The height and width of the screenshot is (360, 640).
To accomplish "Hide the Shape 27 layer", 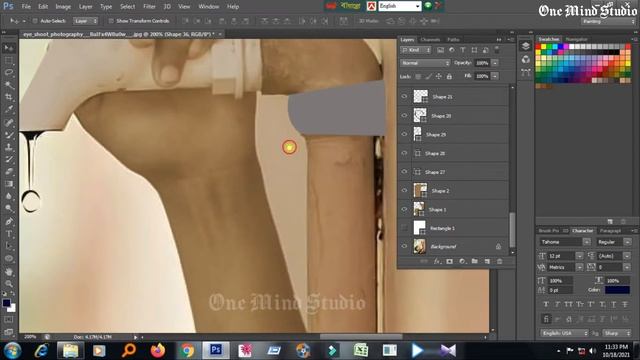I will (404, 172).
